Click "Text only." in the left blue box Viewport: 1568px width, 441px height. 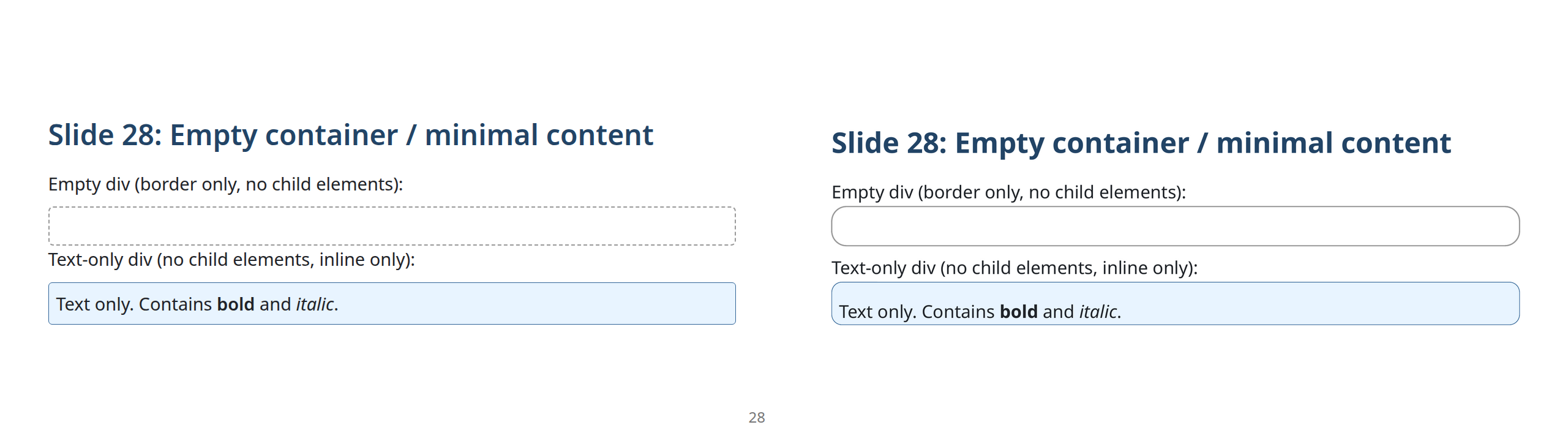click(94, 304)
